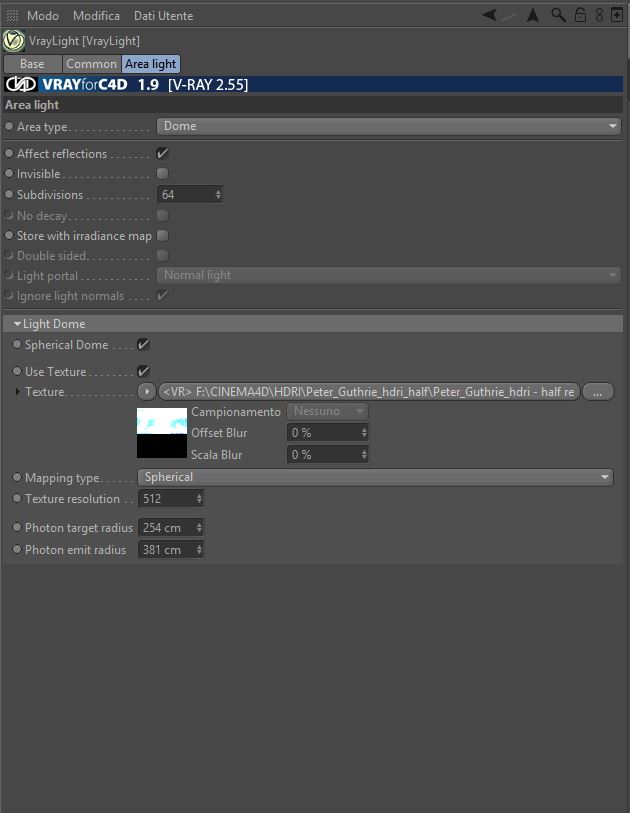
Task: Click the keyframe dot beside Texture resolution
Action: point(17,498)
